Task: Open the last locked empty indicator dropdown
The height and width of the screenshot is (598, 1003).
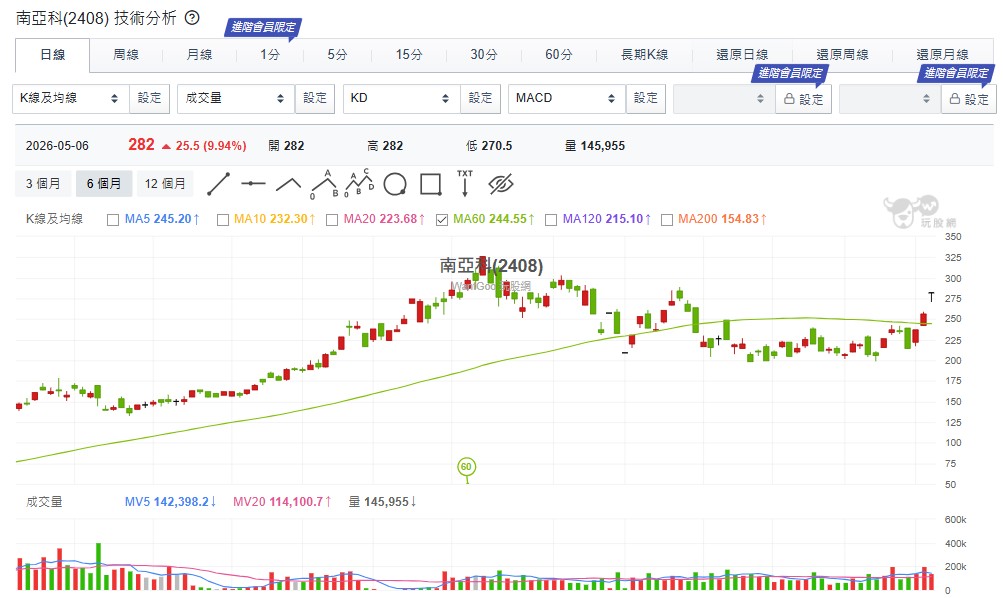Action: tap(890, 98)
